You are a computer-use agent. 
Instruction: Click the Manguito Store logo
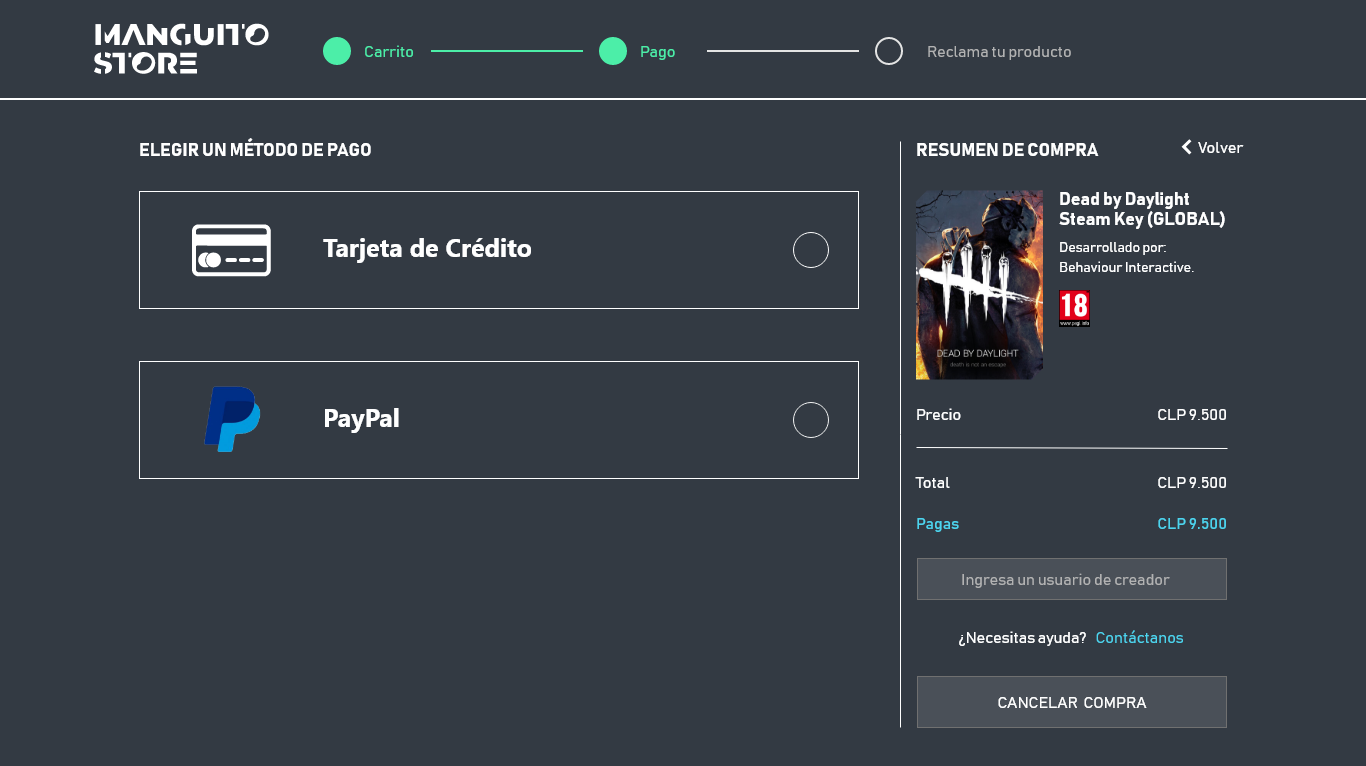click(181, 49)
